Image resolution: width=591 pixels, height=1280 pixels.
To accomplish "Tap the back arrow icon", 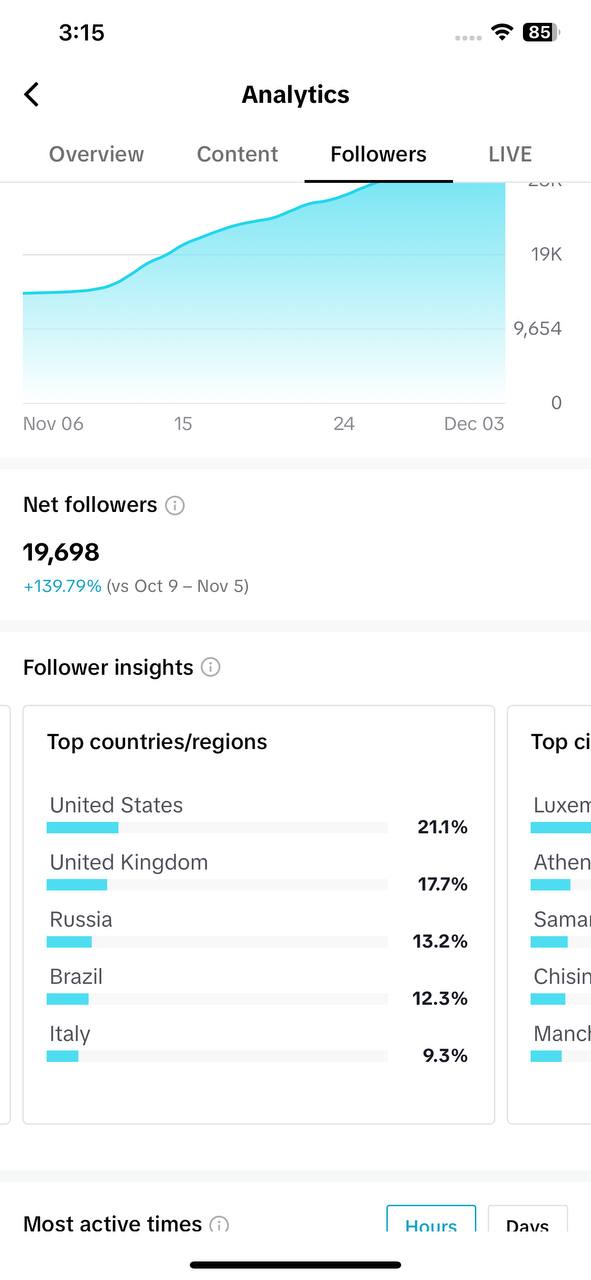I will pos(31,95).
